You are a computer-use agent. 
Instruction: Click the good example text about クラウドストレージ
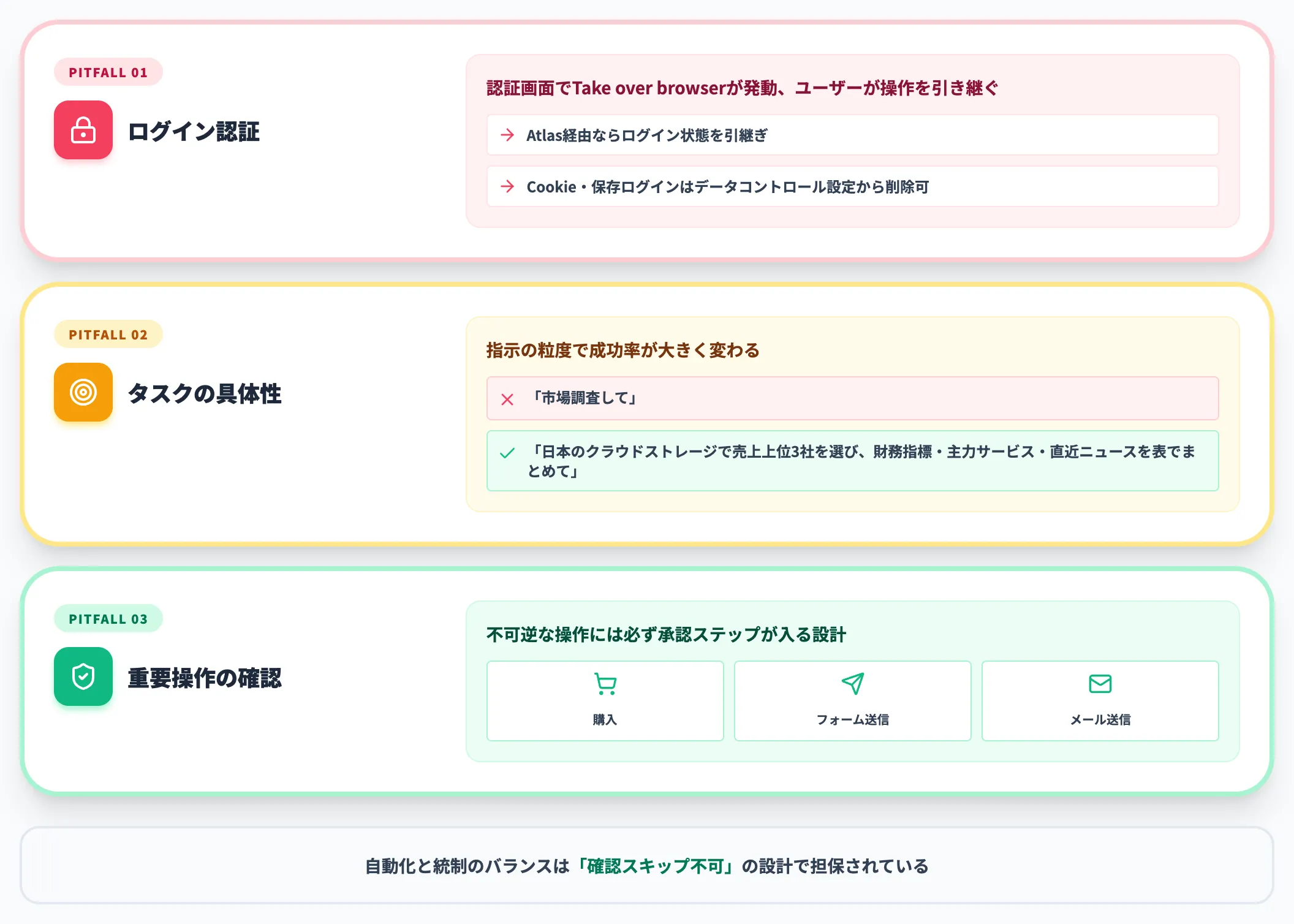click(x=861, y=461)
